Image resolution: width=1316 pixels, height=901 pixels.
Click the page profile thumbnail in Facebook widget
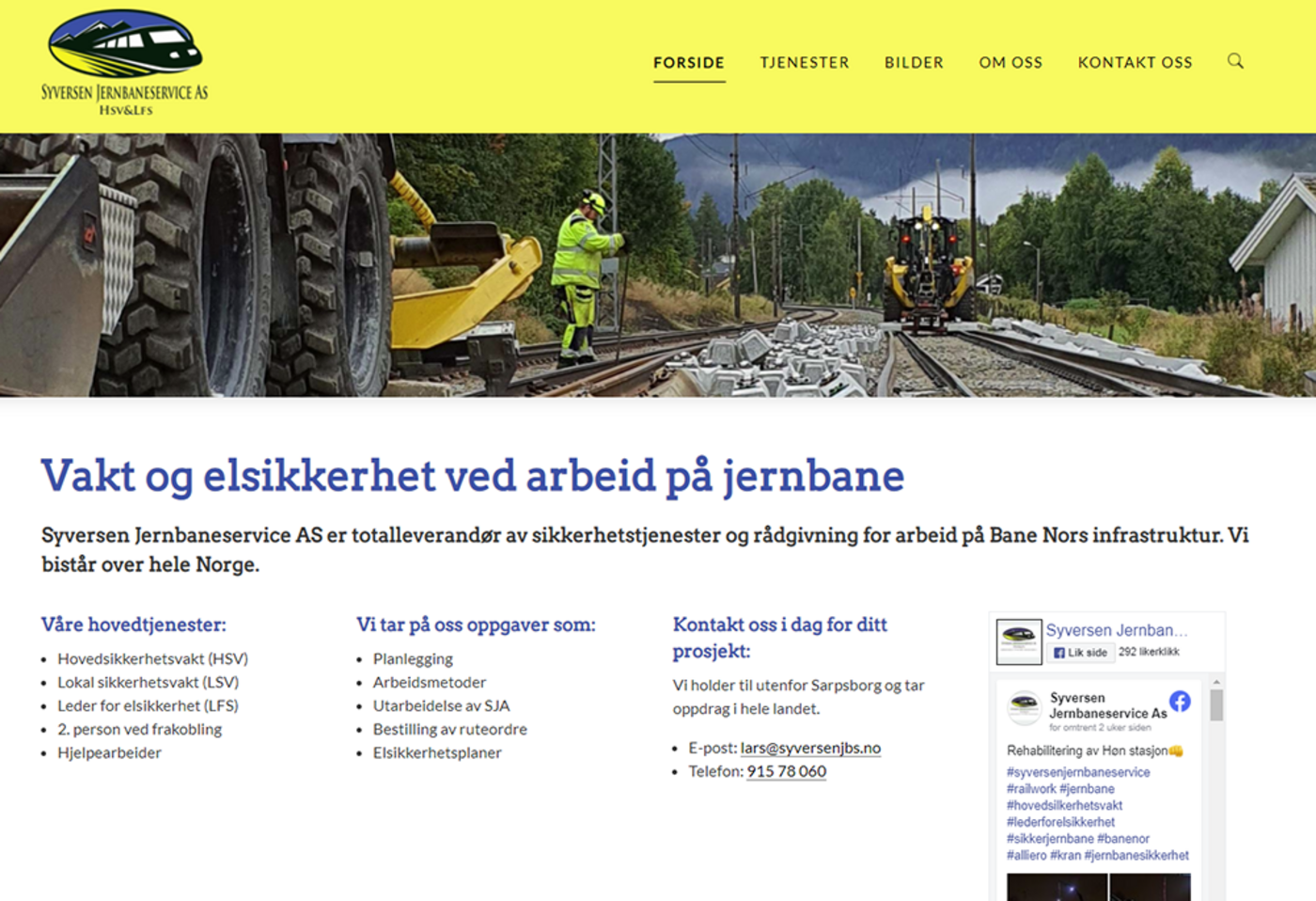1018,641
